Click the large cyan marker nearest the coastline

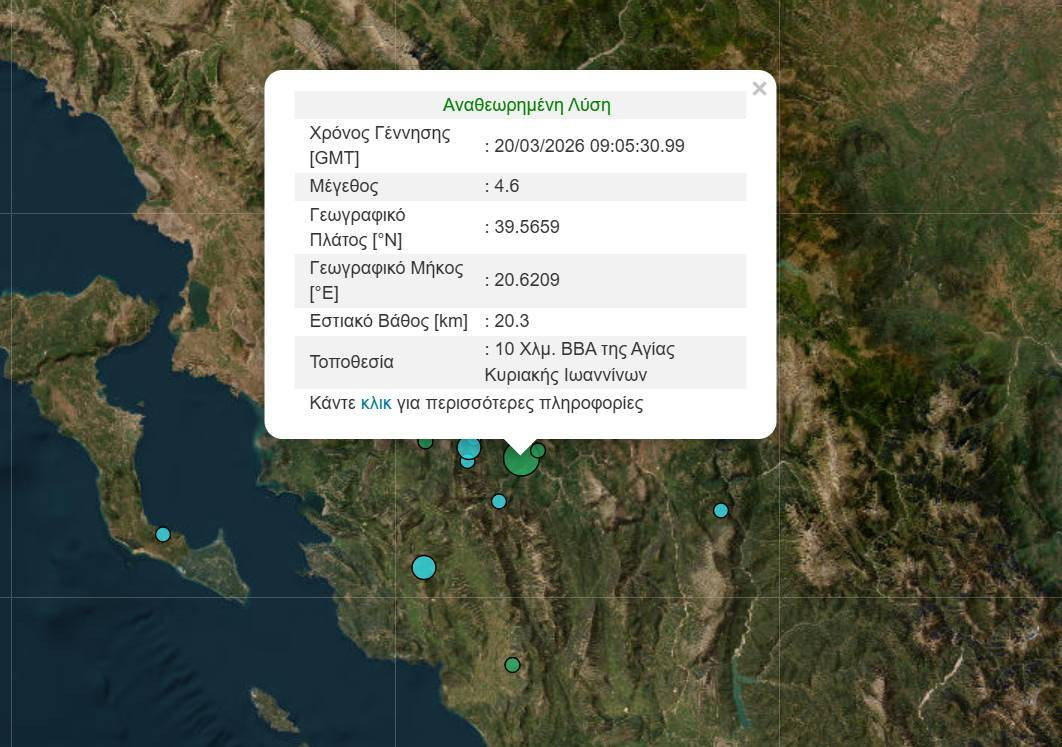(x=424, y=568)
